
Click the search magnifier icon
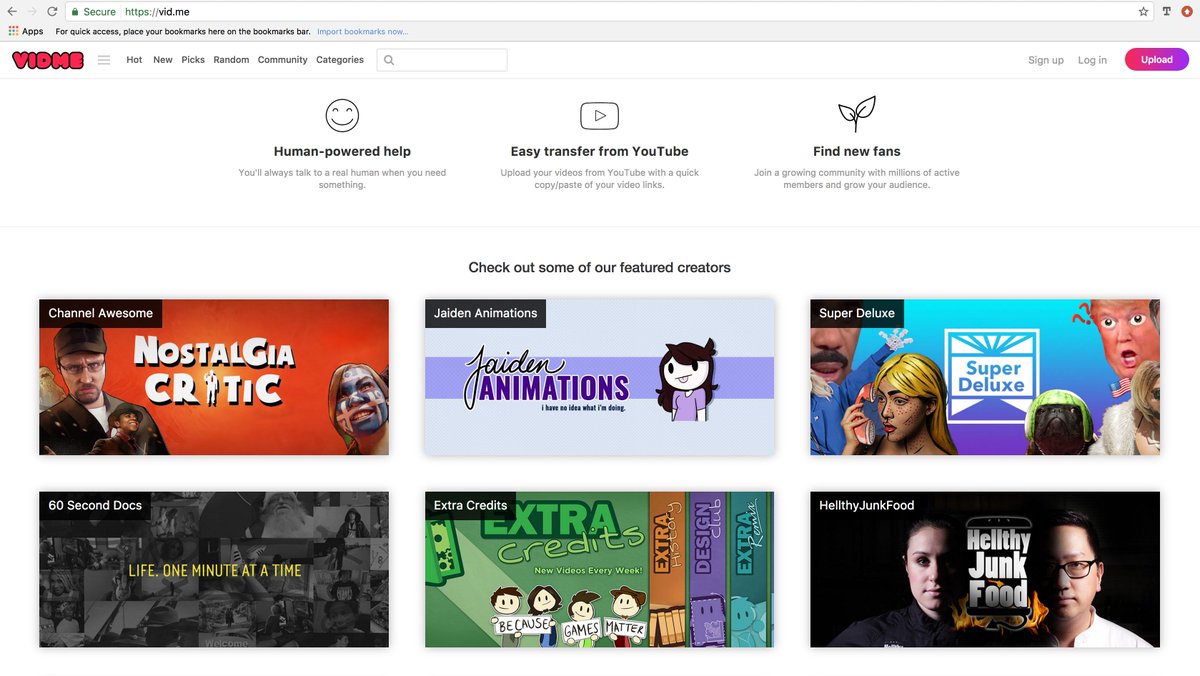pos(389,60)
